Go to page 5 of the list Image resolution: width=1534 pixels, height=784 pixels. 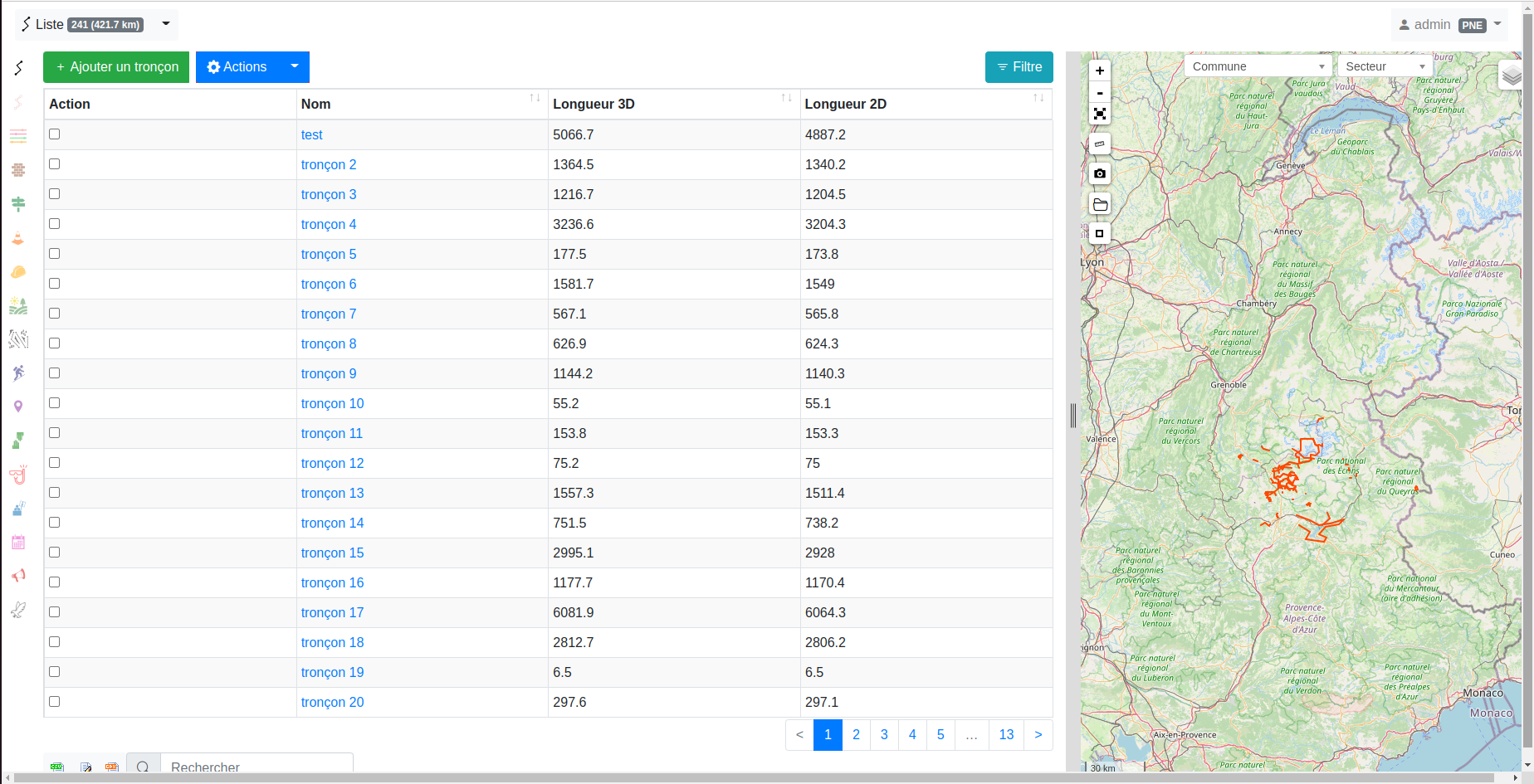click(940, 735)
